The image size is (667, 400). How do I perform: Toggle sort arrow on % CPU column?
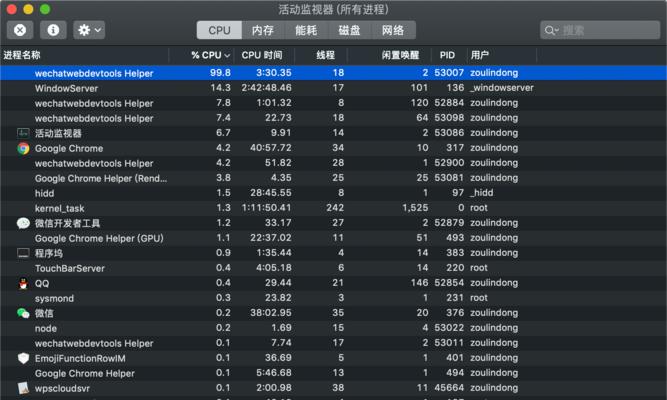click(228, 55)
